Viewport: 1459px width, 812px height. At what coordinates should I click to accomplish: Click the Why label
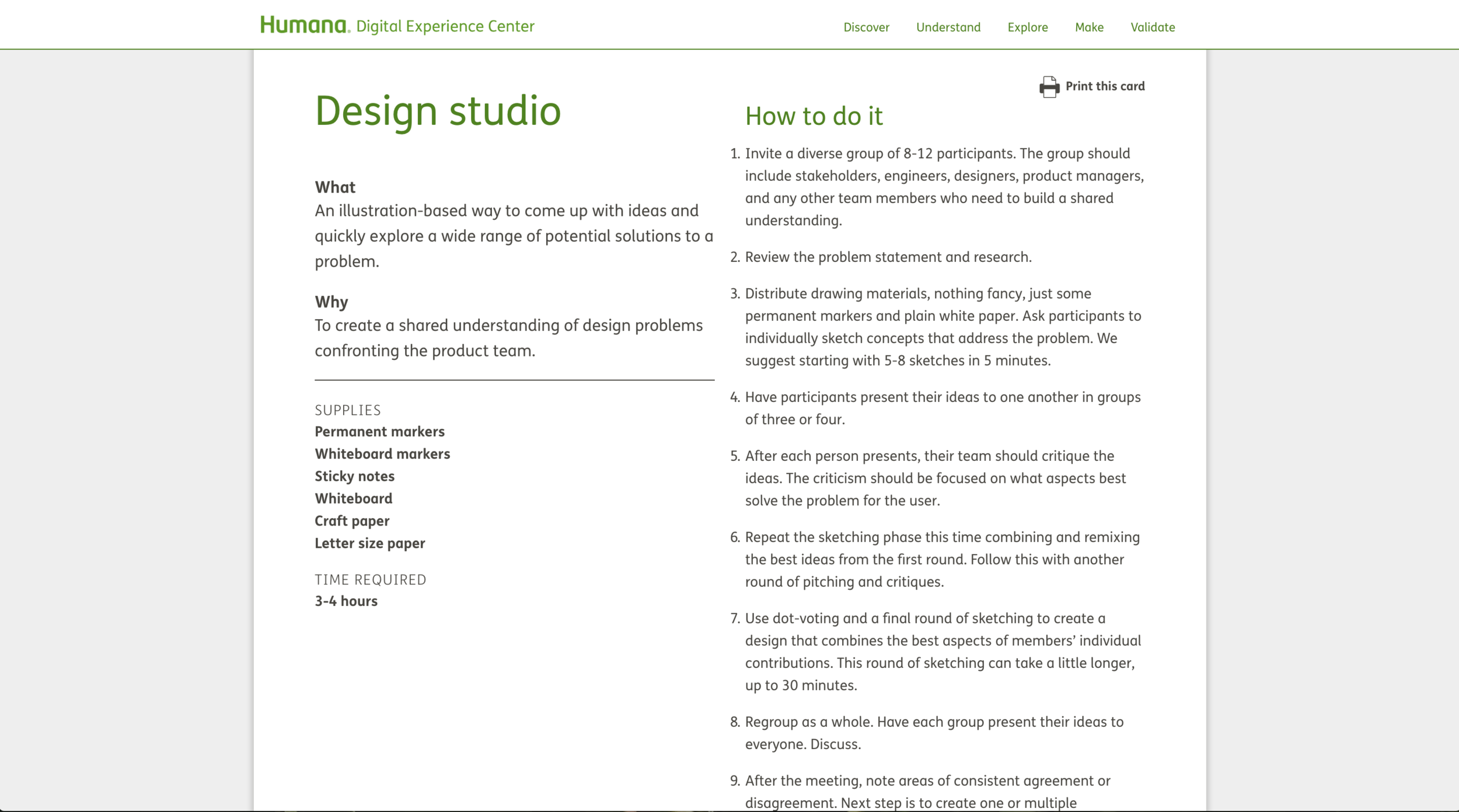click(331, 302)
